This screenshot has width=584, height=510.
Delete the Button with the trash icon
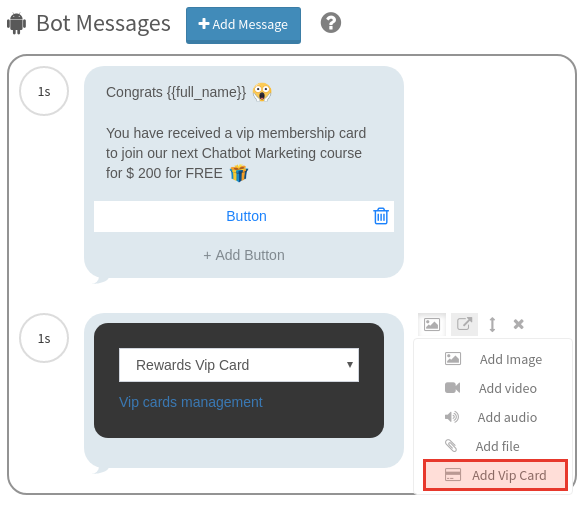click(381, 216)
